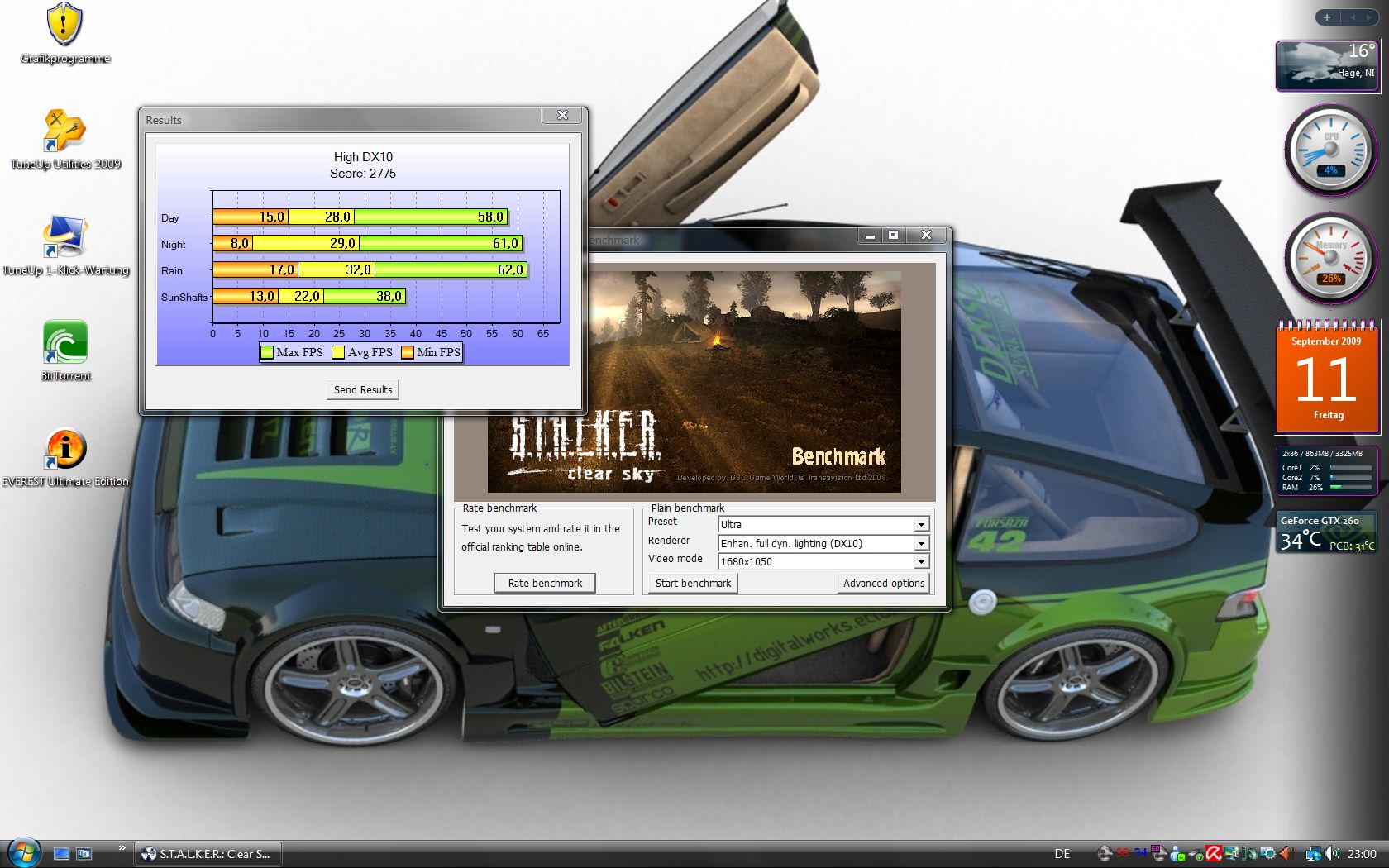Screen dimensions: 1389x868
Task: Open Advanced options in benchmark window
Action: 884,583
